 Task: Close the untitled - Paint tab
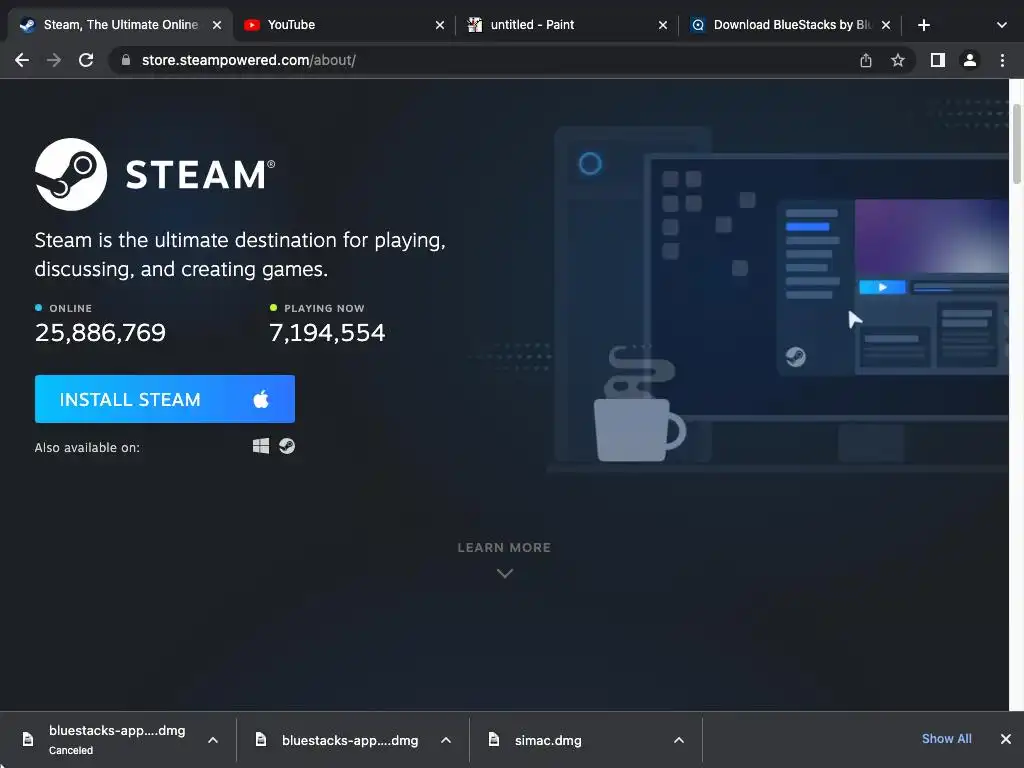[663, 25]
